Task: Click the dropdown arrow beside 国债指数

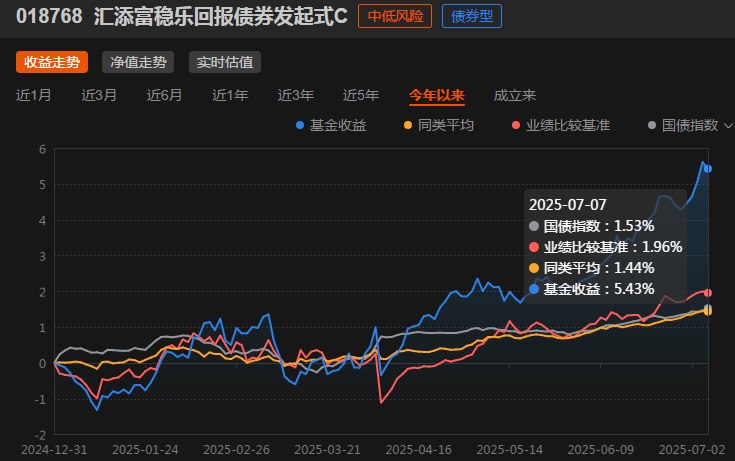Action: point(728,126)
